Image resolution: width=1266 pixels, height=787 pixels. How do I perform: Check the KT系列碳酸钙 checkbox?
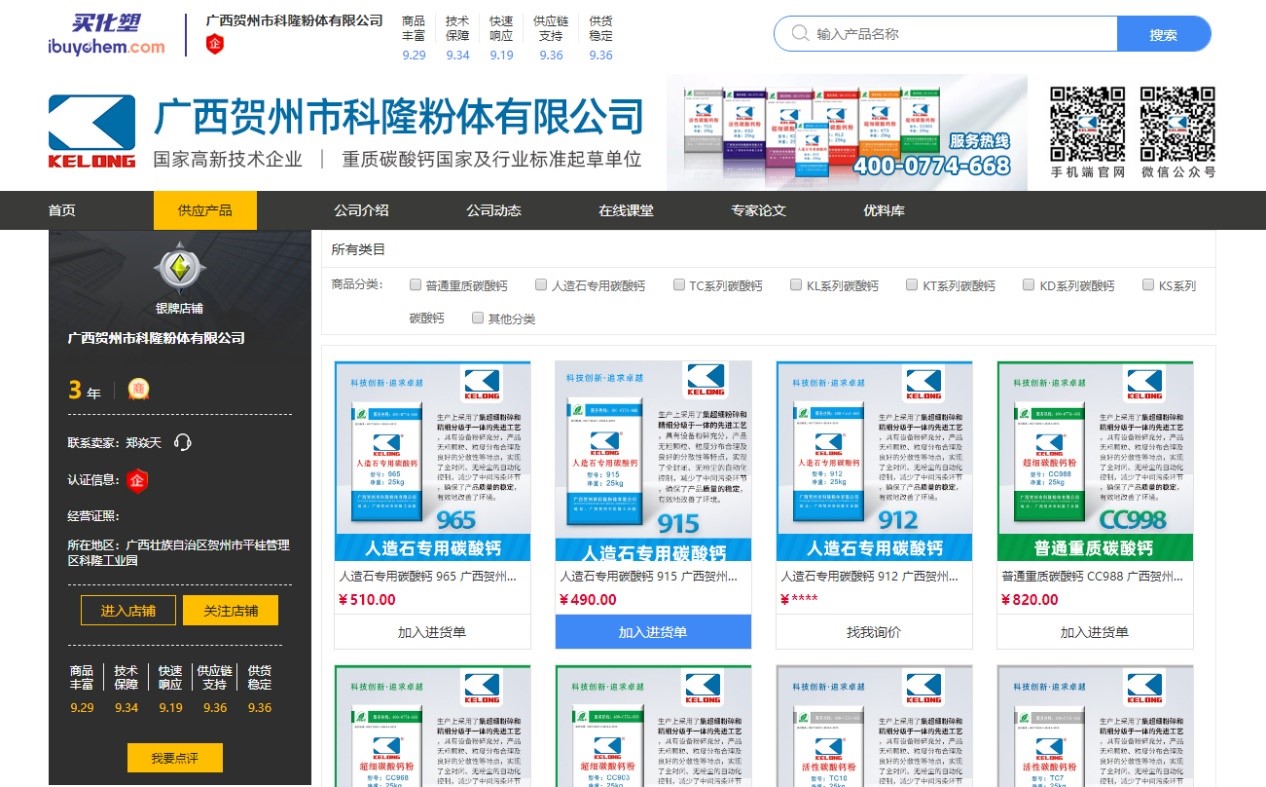(x=912, y=285)
